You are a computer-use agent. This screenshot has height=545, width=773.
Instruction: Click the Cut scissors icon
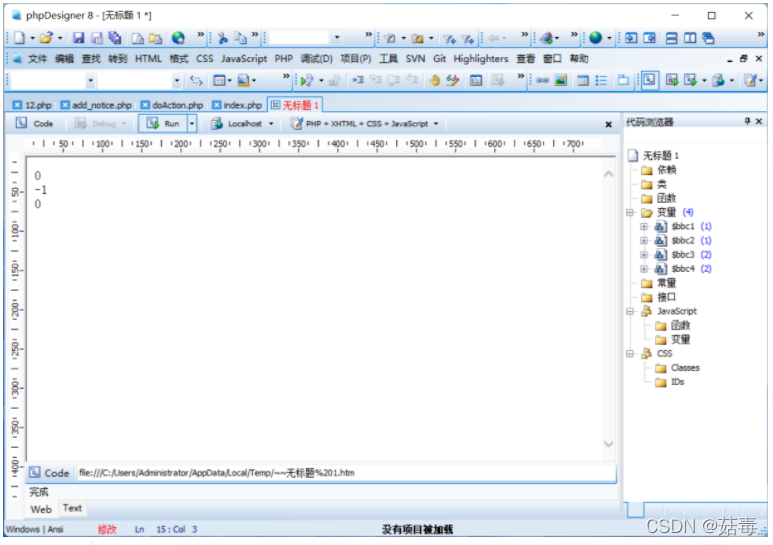[x=222, y=38]
